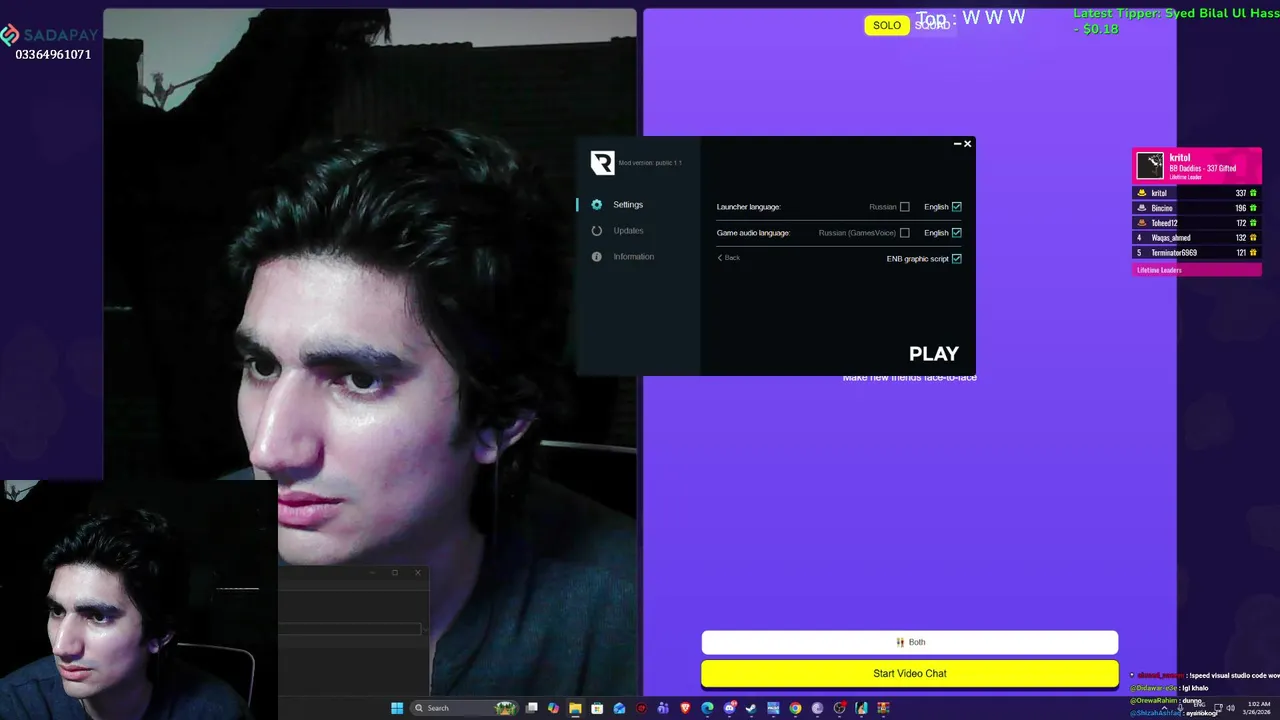The image size is (1280, 720).
Task: Click the yellow gift icon beside 132
Action: pyautogui.click(x=1254, y=238)
